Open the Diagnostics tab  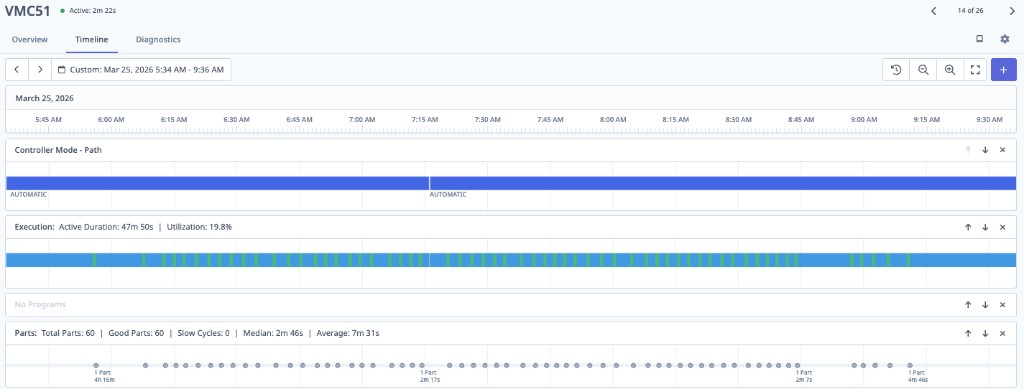coord(158,40)
